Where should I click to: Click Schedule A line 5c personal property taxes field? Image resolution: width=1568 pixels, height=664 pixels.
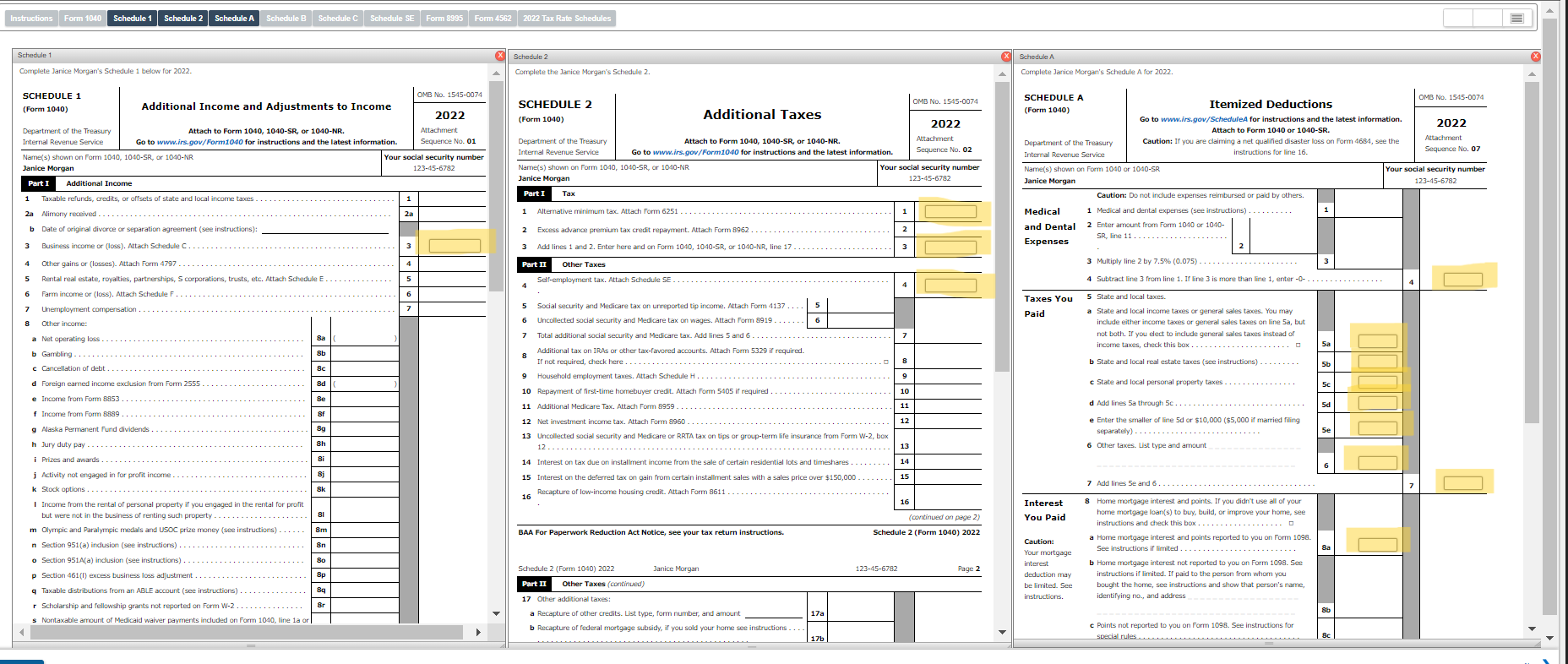click(1378, 382)
